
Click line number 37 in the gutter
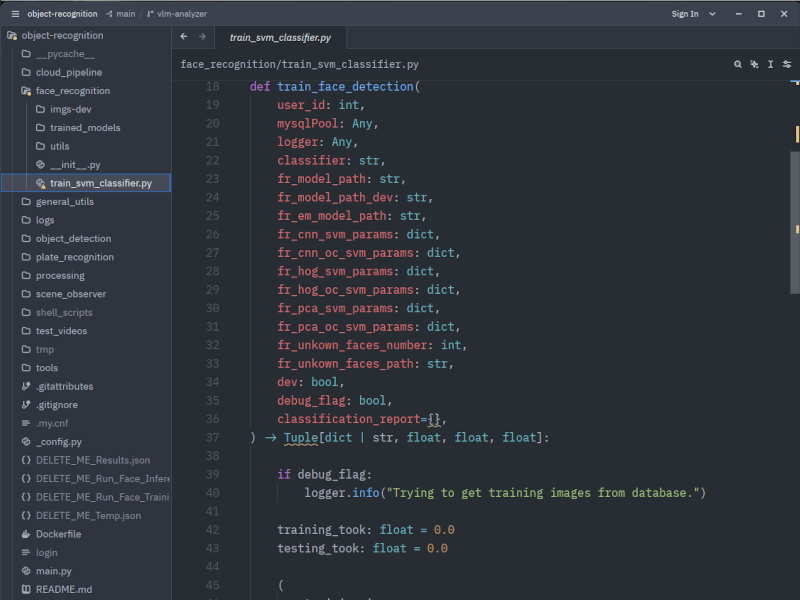pos(212,437)
